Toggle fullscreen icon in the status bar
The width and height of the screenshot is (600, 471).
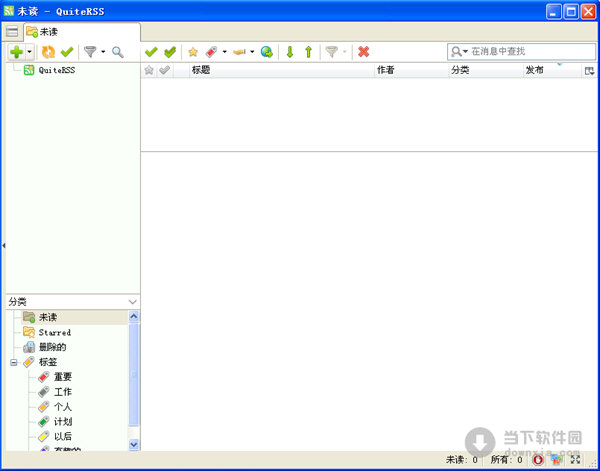(575, 460)
